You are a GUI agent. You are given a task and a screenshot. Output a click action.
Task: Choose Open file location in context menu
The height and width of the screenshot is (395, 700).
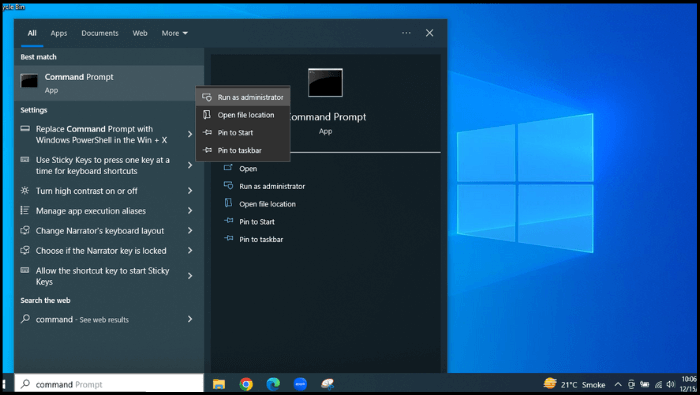243,115
